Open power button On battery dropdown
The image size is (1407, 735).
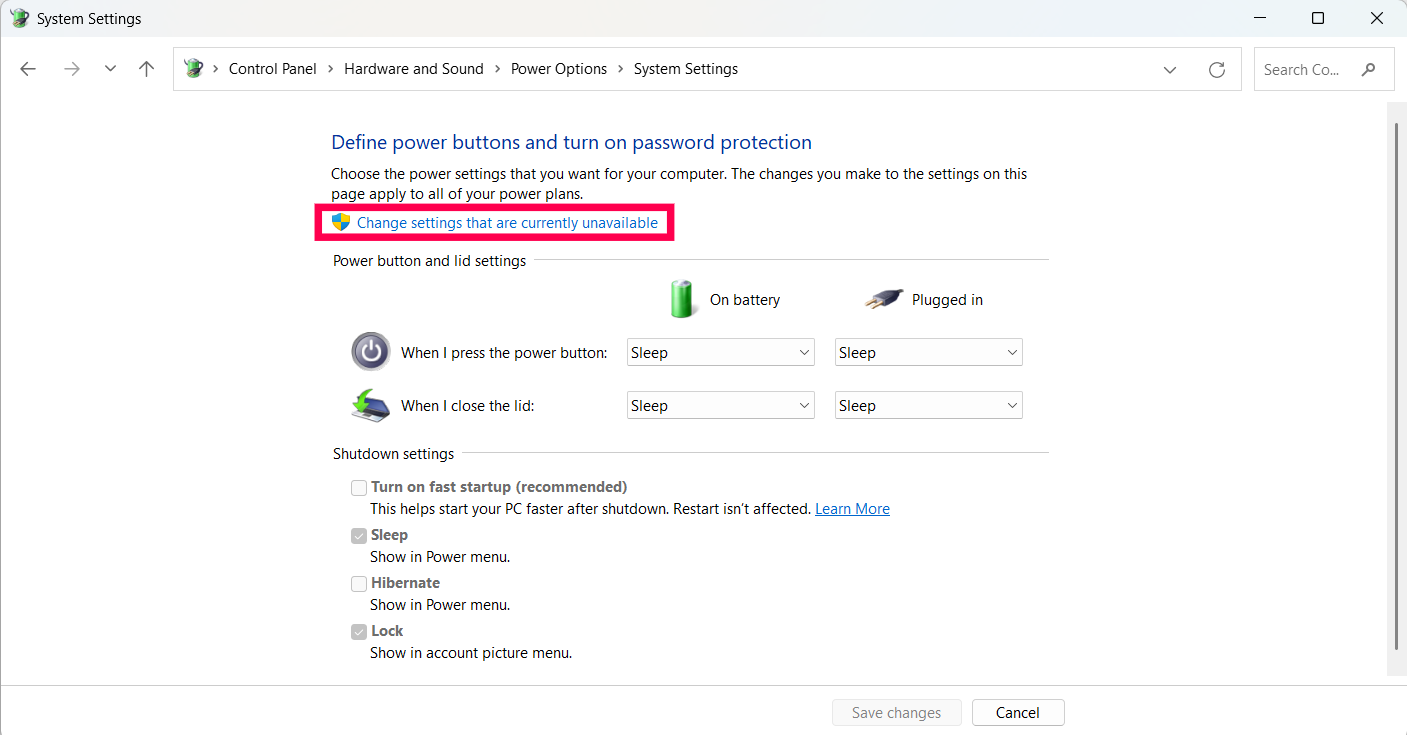[x=721, y=352]
